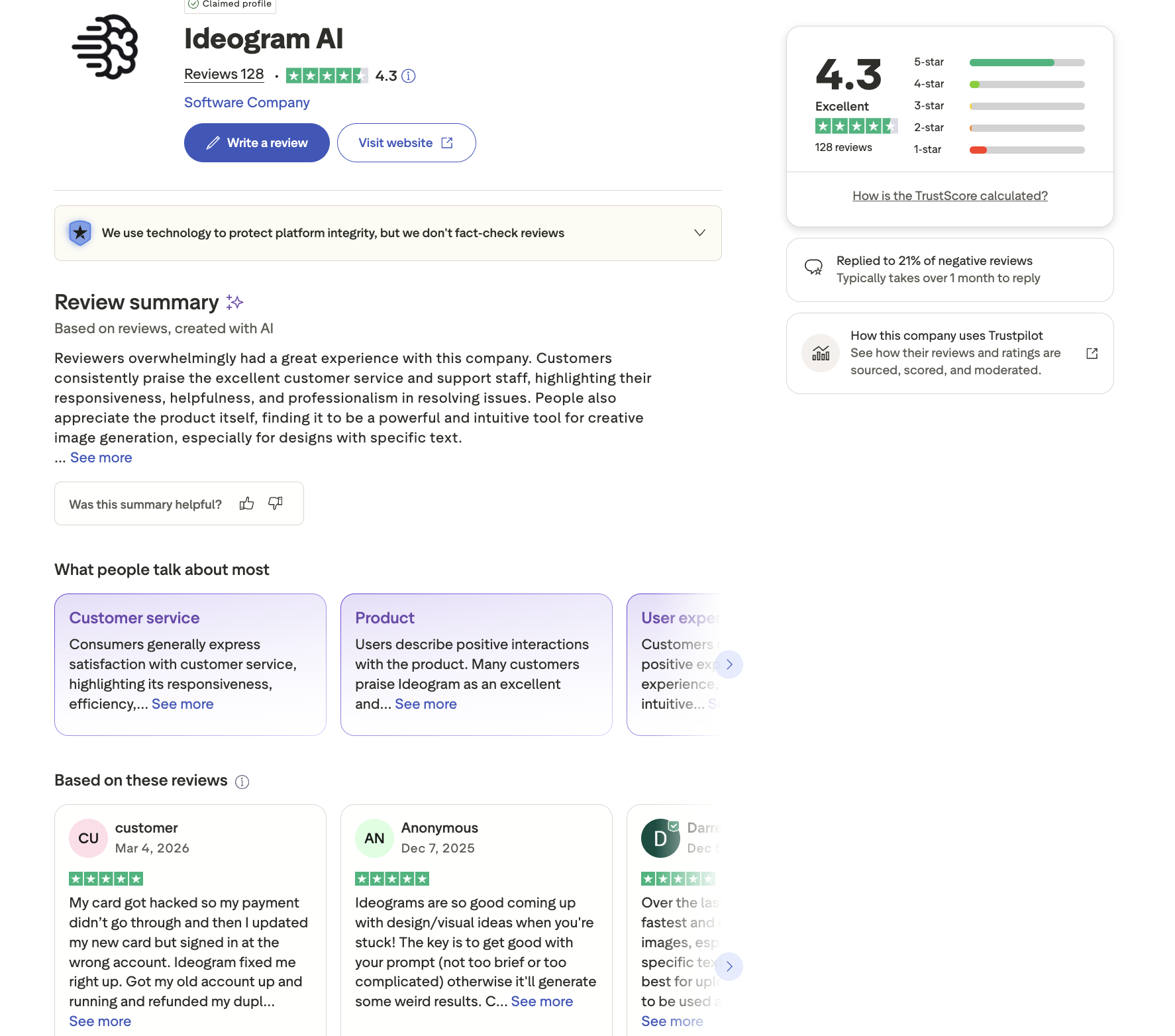This screenshot has width=1175, height=1036.
Task: Click the speech bubble icon in the replies card
Action: click(x=814, y=268)
